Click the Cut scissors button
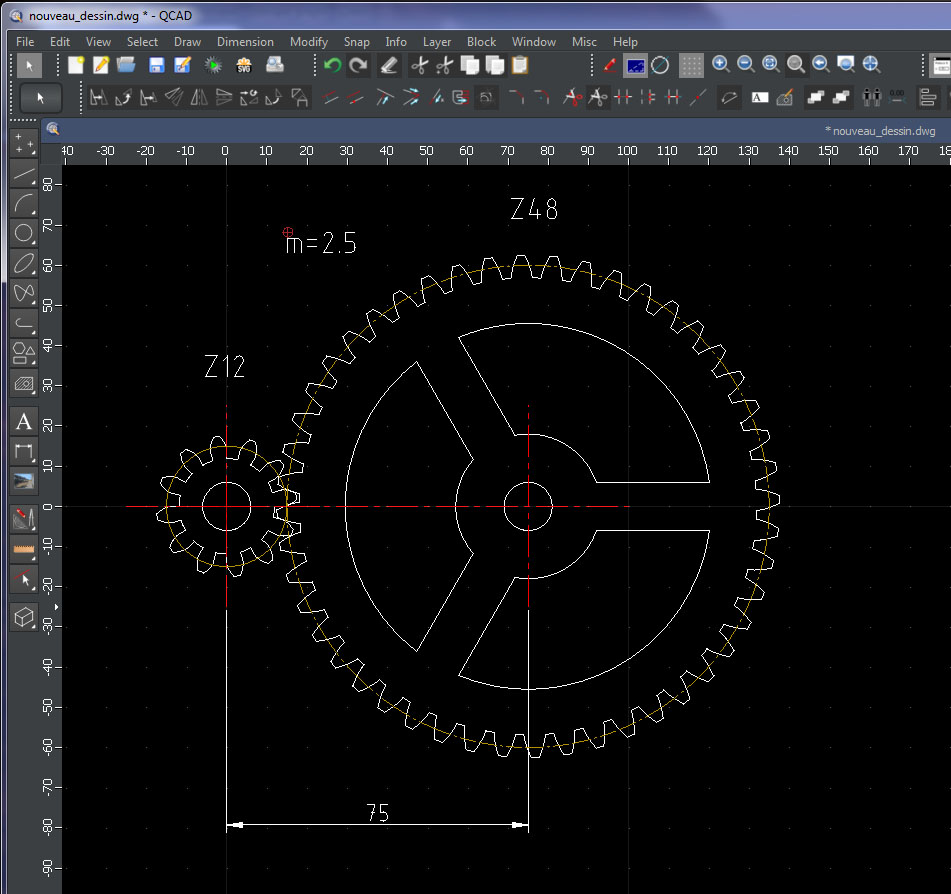This screenshot has height=894, width=951. click(x=419, y=66)
